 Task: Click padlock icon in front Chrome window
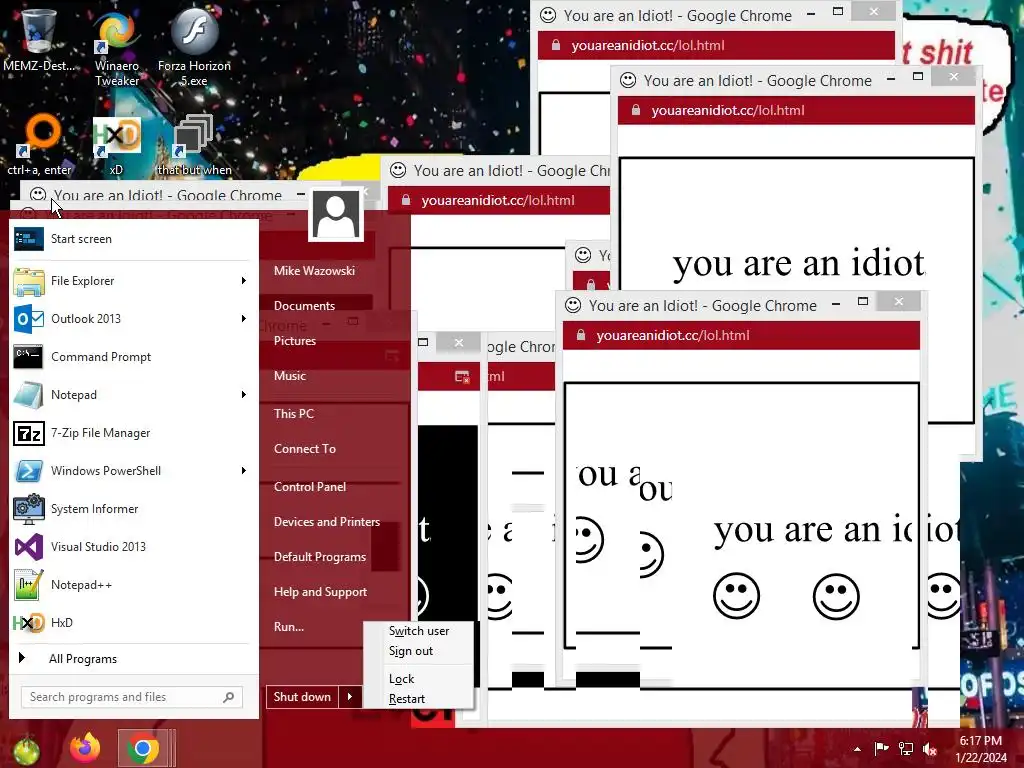(x=580, y=336)
